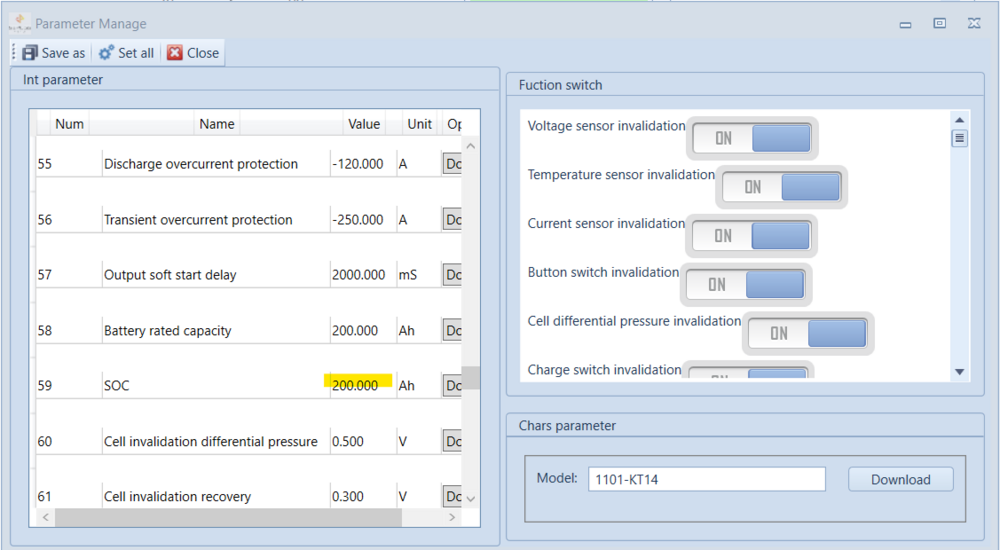Toggle Button switch invalidation switch
1000x550 pixels.
point(745,285)
